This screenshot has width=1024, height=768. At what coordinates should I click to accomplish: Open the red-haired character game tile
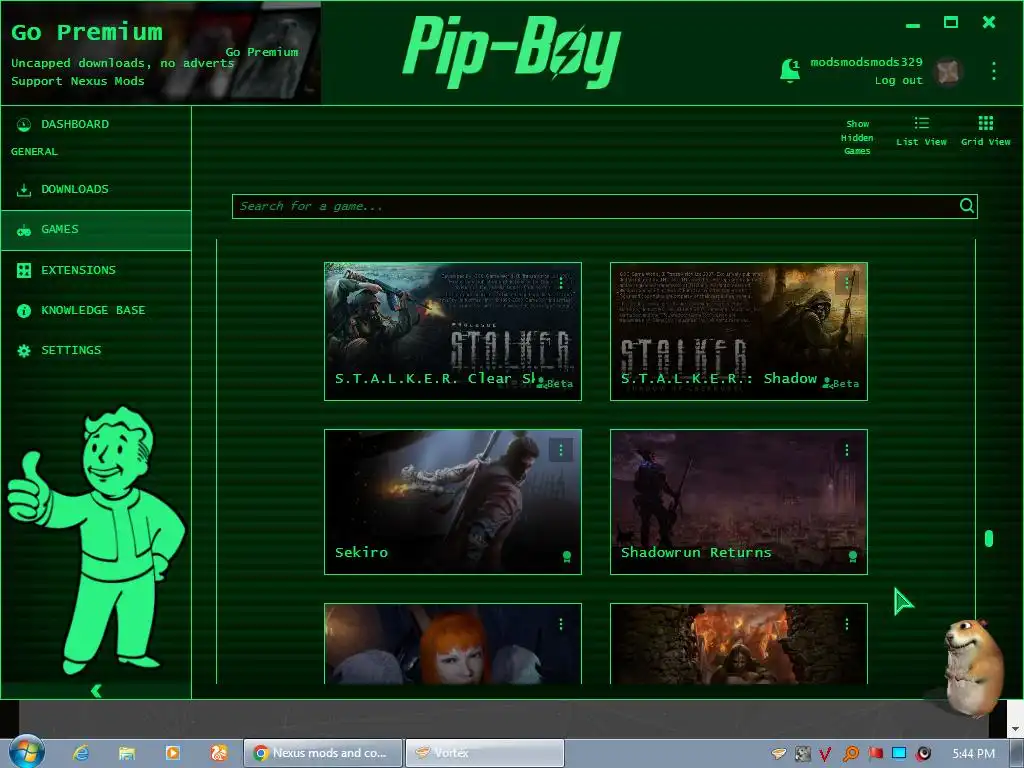click(453, 643)
